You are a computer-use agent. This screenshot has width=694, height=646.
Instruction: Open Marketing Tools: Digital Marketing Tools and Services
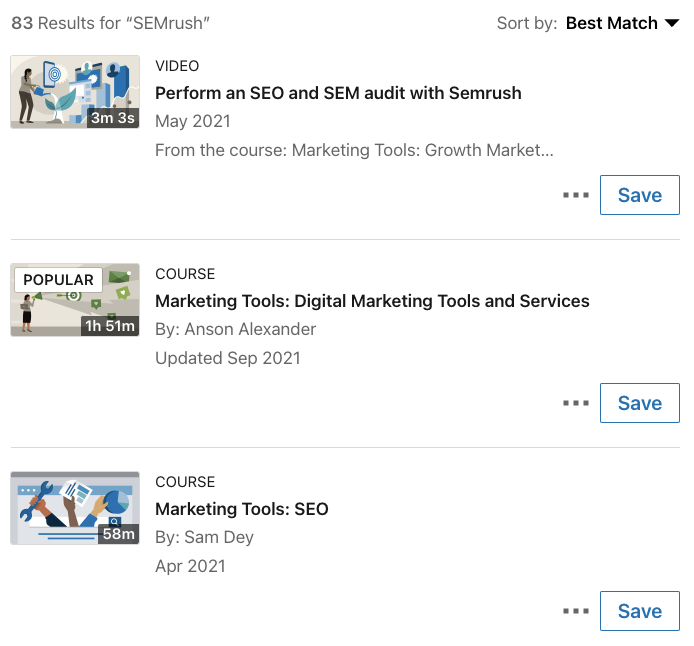tap(372, 301)
